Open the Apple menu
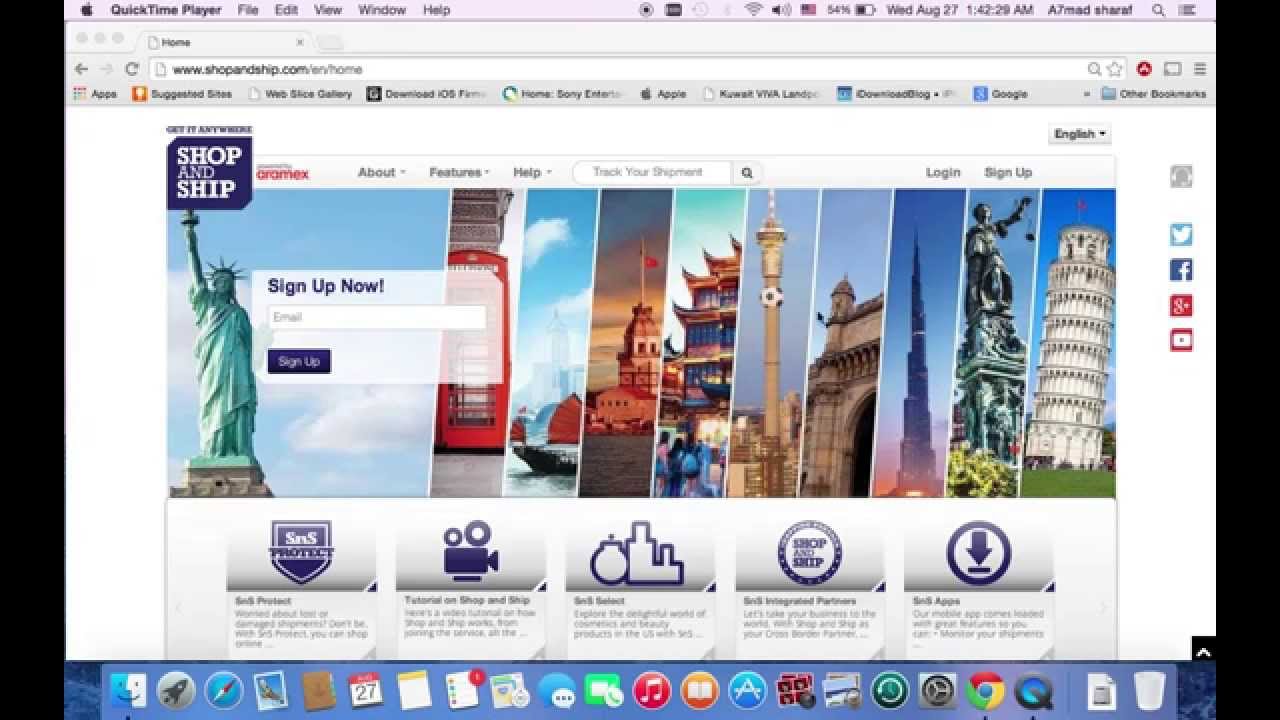 pos(87,10)
